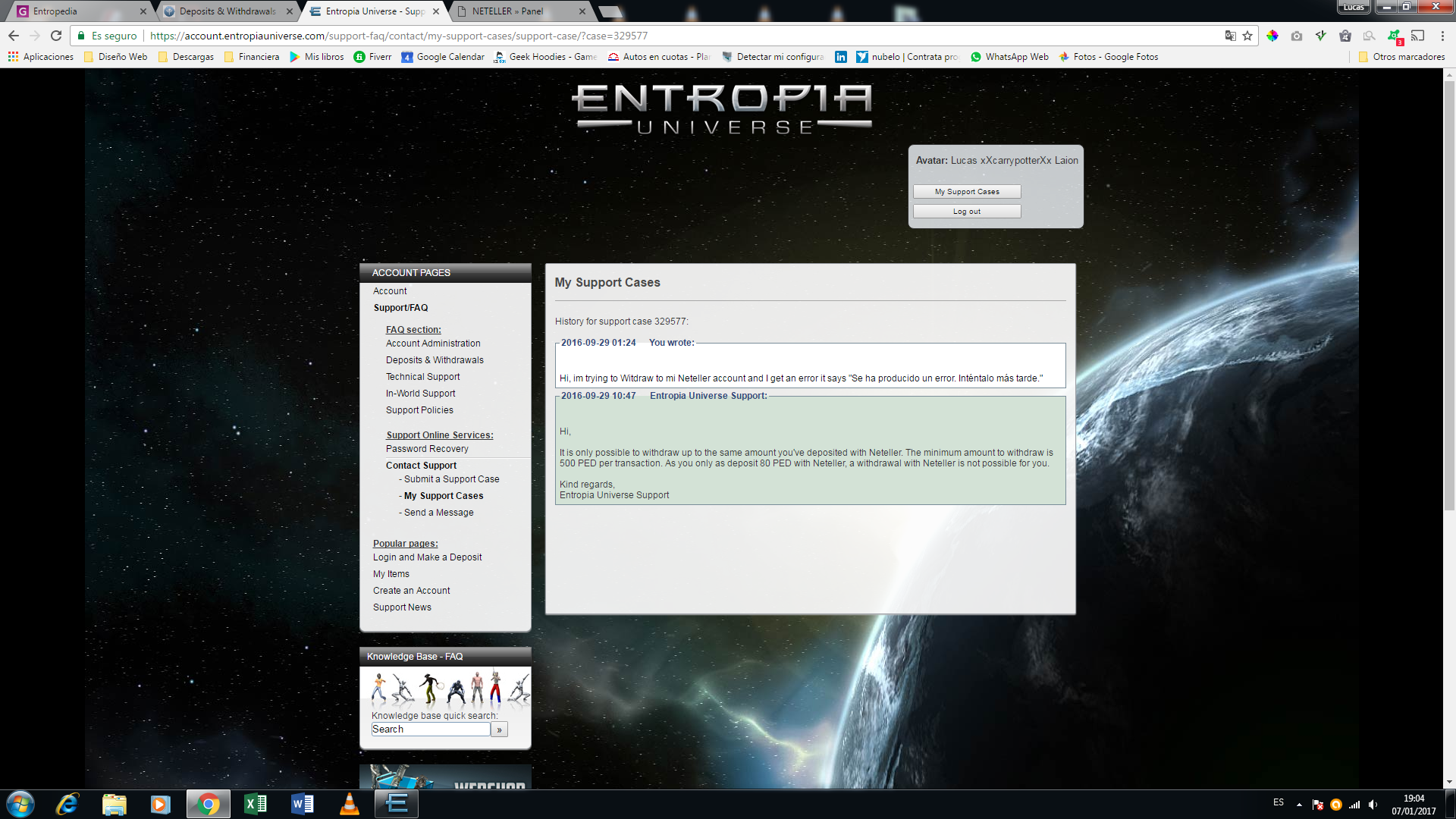Click the Entropia Universe logo
The width and height of the screenshot is (1456, 819).
point(722,109)
